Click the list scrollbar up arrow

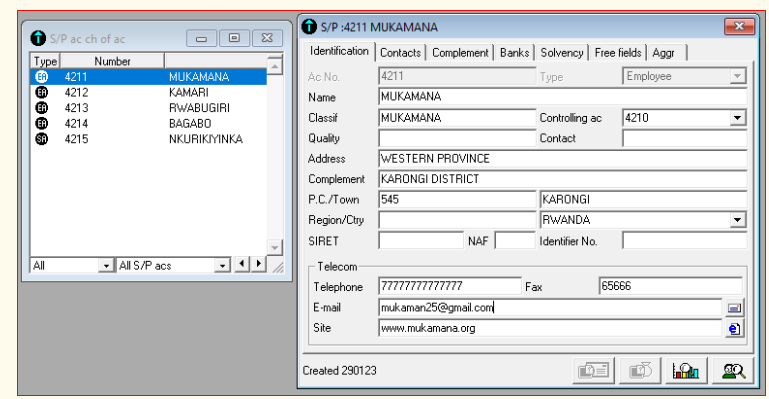275,66
